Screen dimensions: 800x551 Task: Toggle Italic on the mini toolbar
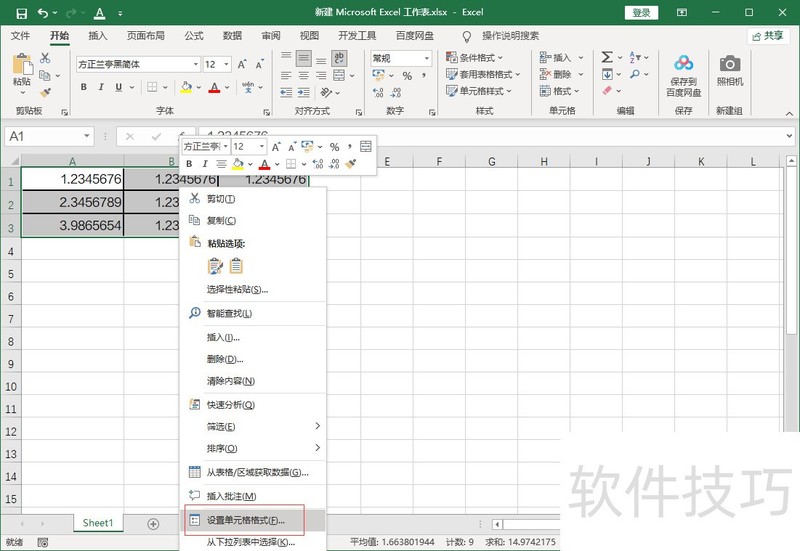205,164
